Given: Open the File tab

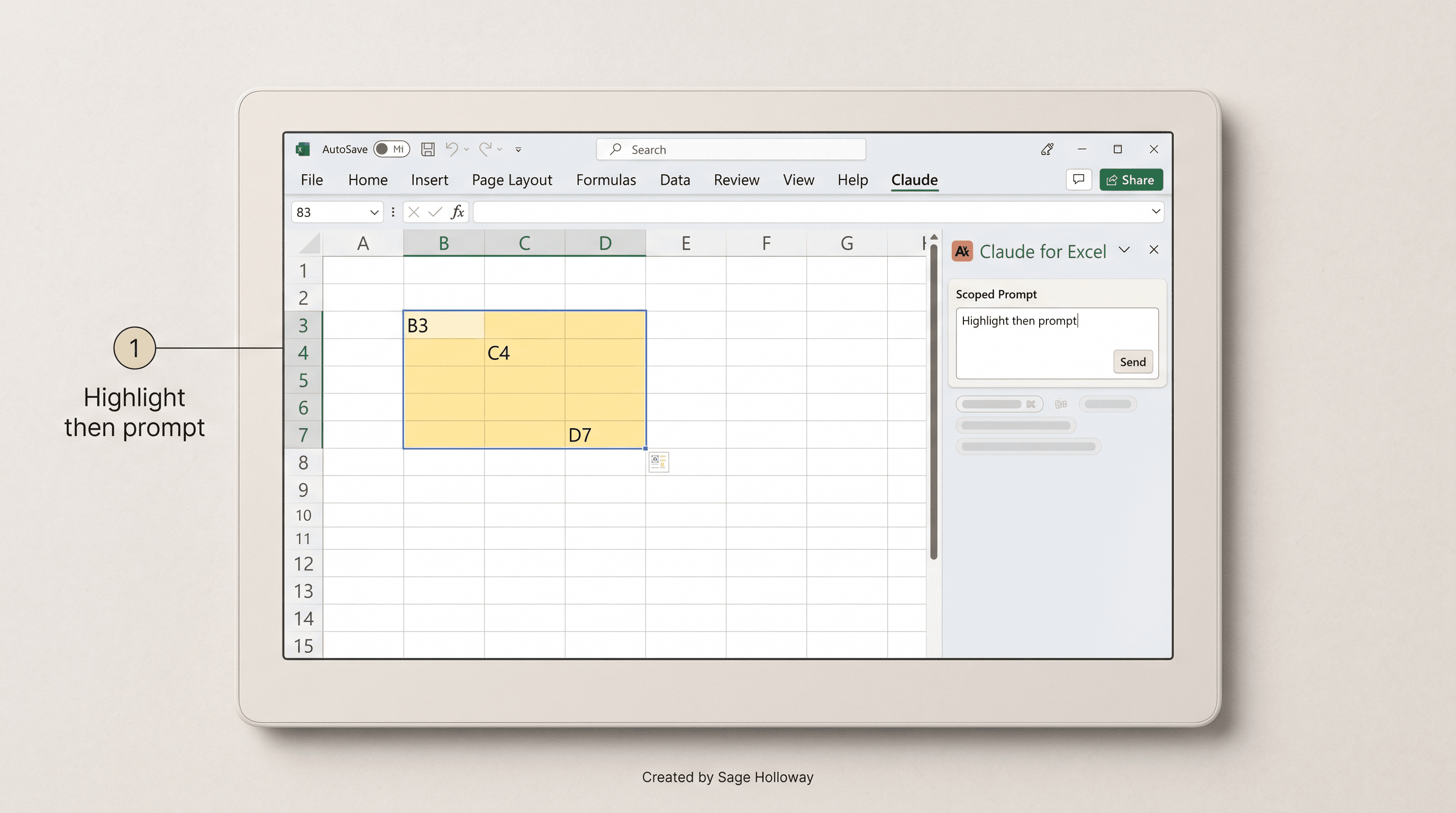Looking at the screenshot, I should point(312,180).
